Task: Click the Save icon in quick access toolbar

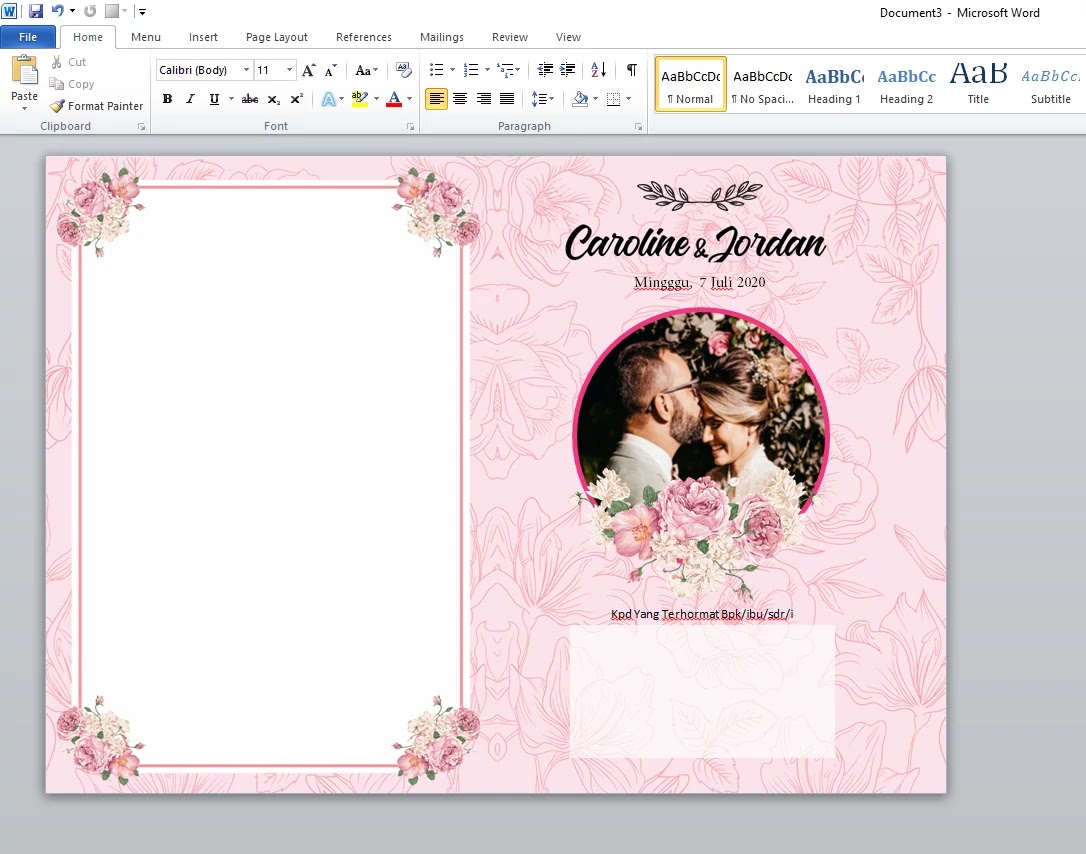Action: pyautogui.click(x=35, y=11)
